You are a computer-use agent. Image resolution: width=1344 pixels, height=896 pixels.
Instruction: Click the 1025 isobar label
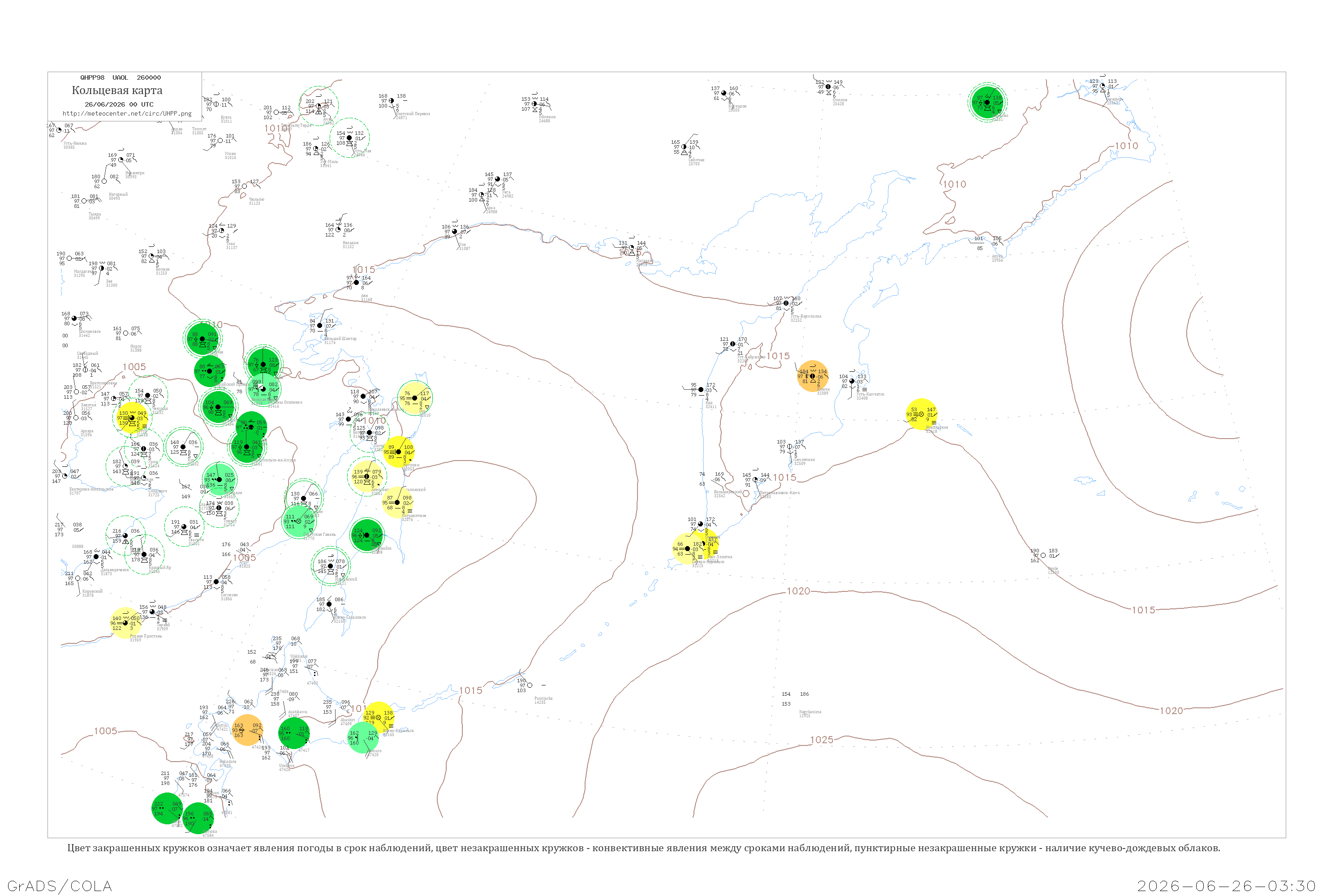click(x=822, y=740)
